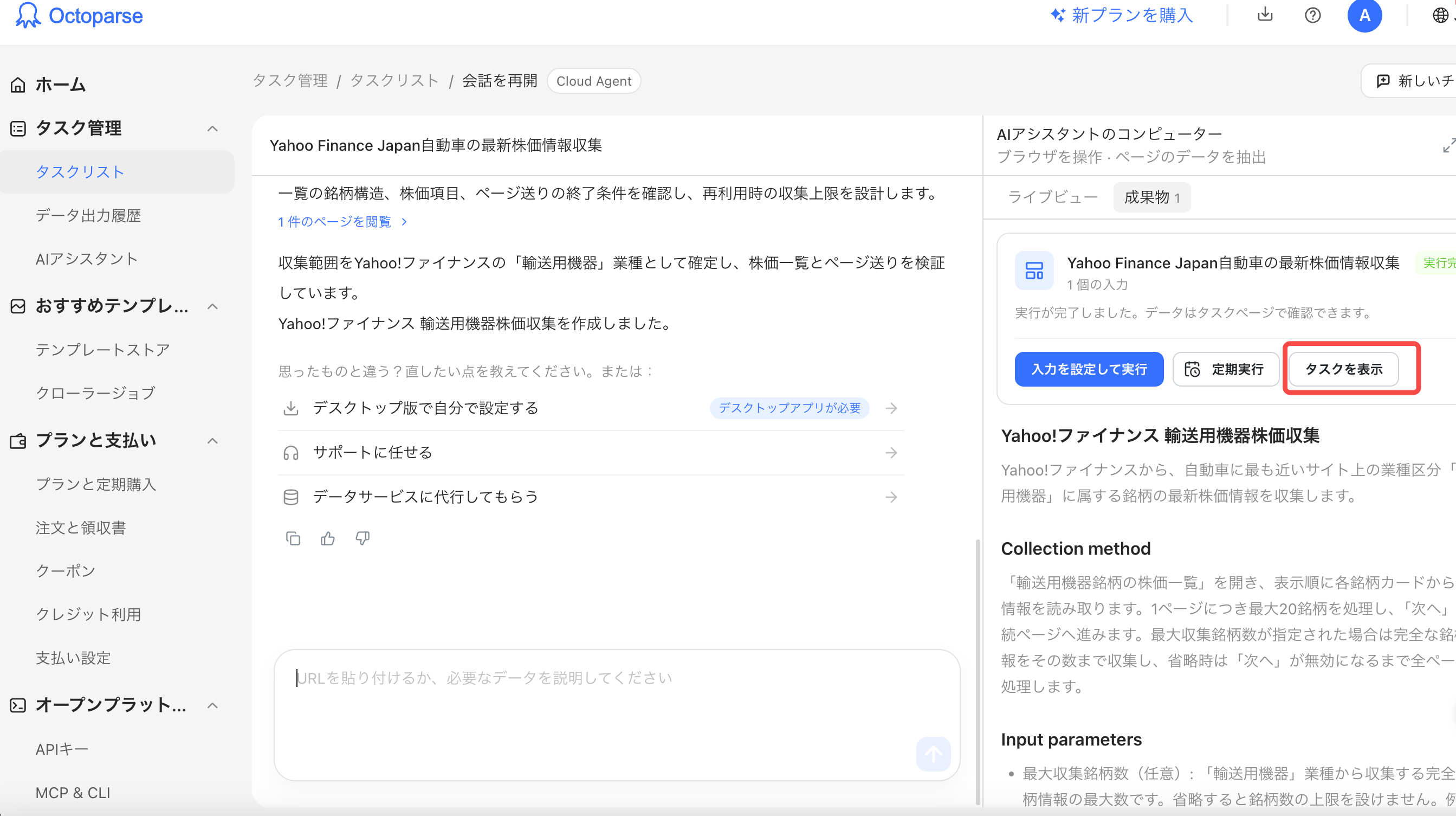Image resolution: width=1456 pixels, height=816 pixels.
Task: Open the user avatar A menu
Action: click(x=1364, y=15)
